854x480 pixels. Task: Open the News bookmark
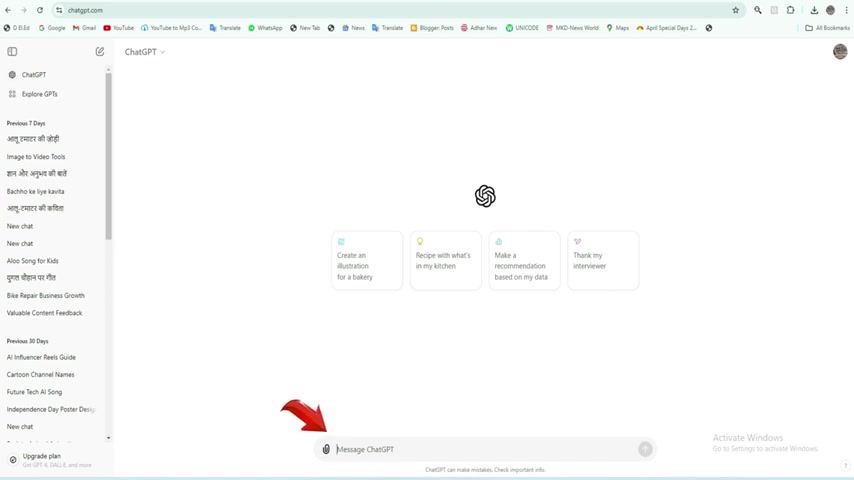click(353, 28)
